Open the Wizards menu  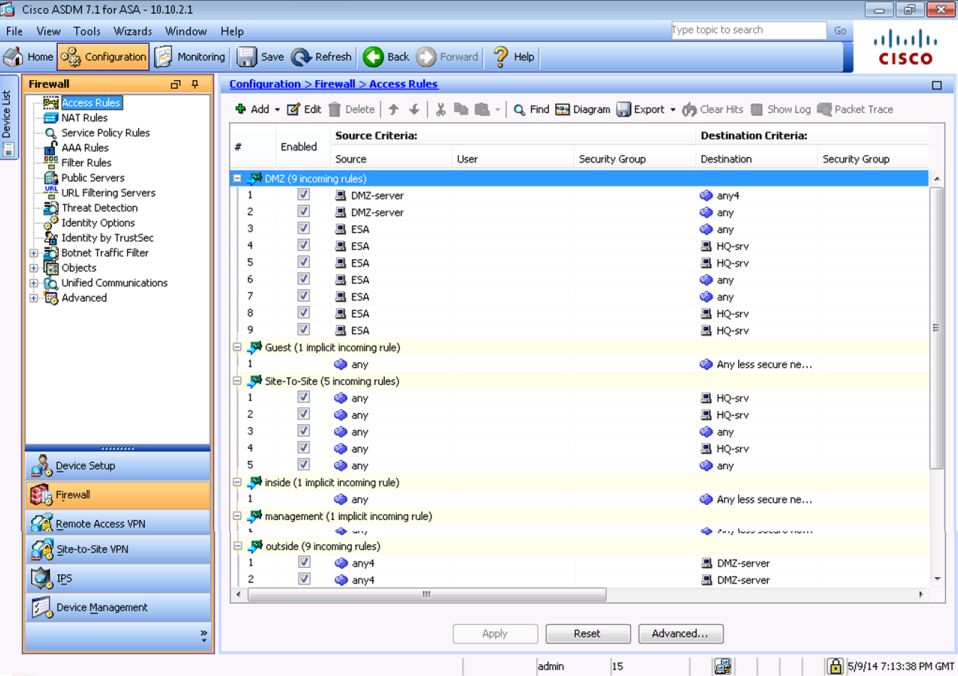coord(132,32)
